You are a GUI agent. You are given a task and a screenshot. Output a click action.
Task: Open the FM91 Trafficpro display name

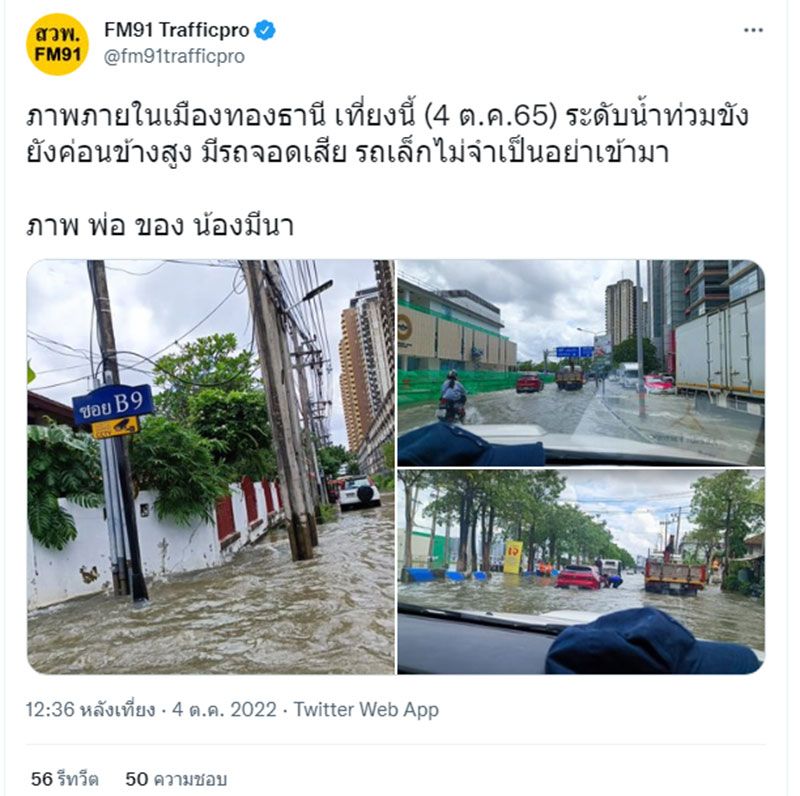(x=177, y=30)
